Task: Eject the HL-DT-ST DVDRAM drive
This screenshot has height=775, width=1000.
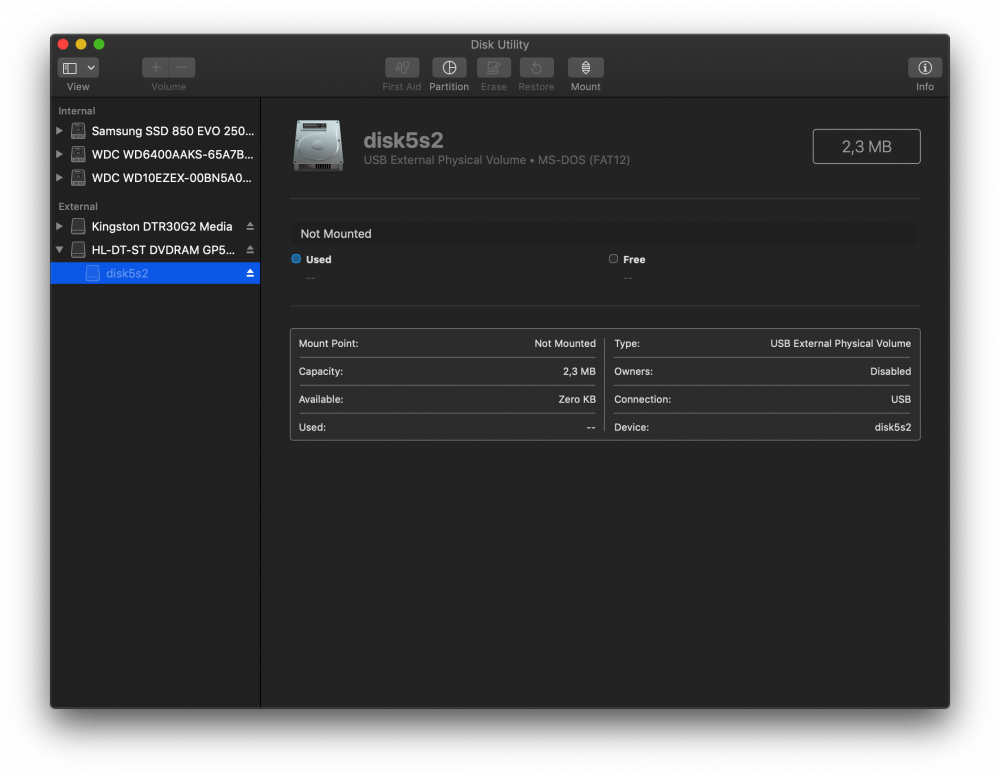Action: (x=250, y=249)
